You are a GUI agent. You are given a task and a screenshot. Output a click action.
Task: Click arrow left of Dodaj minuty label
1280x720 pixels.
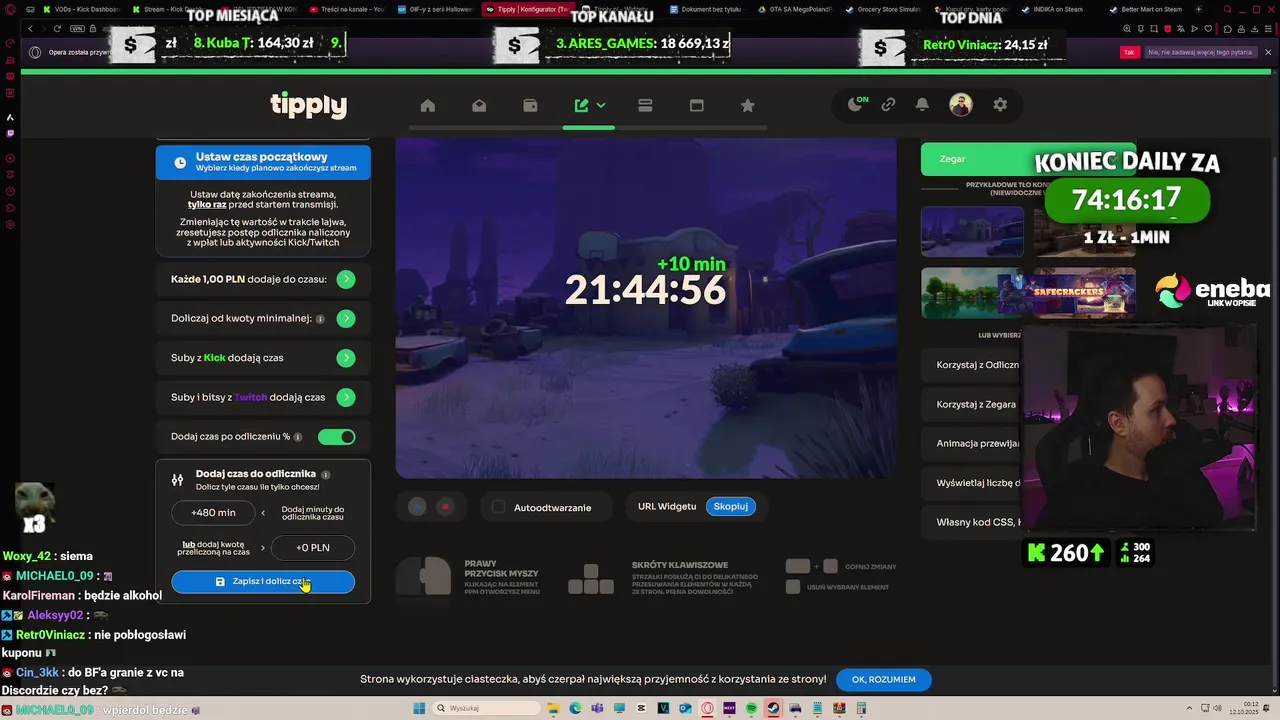[x=263, y=513]
